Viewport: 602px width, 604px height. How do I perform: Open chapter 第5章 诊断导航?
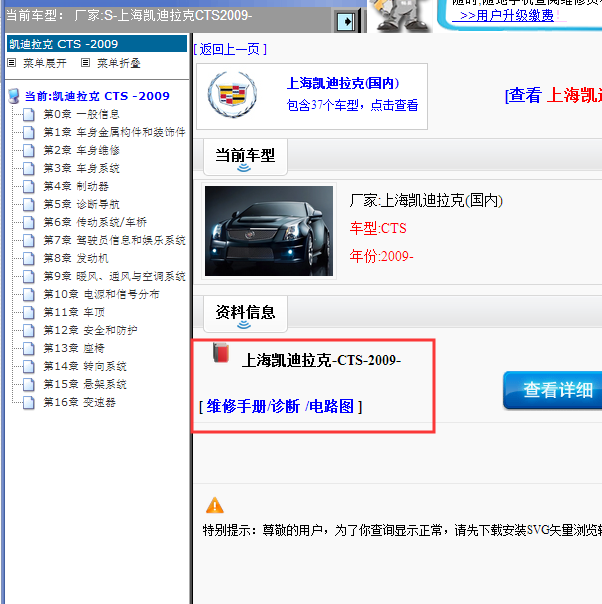pyautogui.click(x=81, y=204)
